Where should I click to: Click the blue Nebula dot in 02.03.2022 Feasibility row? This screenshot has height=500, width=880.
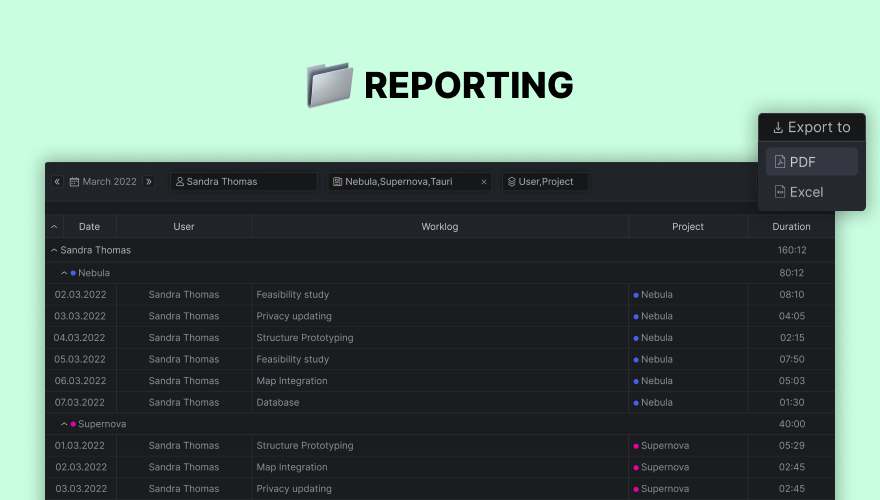click(636, 295)
